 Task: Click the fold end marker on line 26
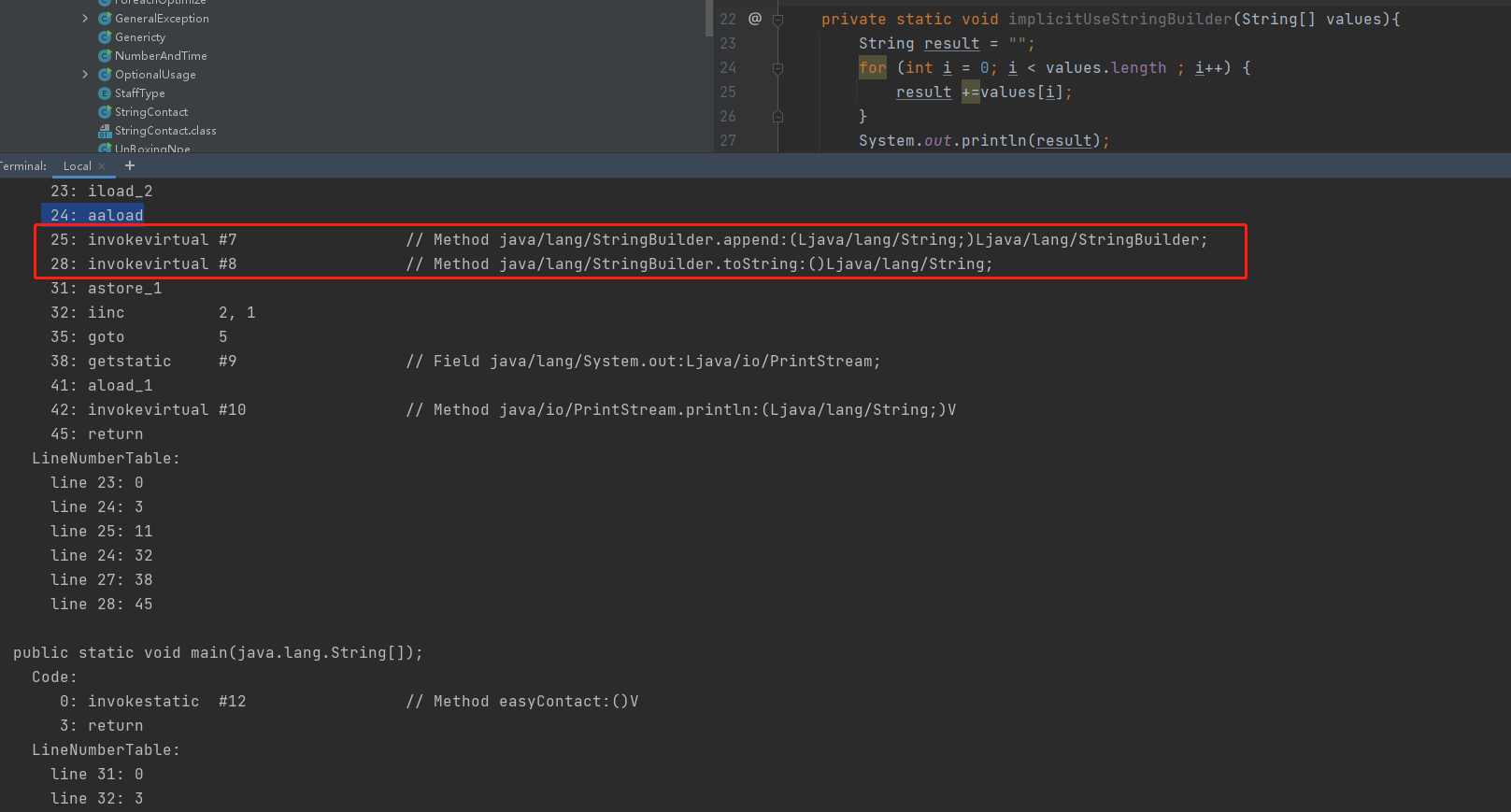click(777, 117)
